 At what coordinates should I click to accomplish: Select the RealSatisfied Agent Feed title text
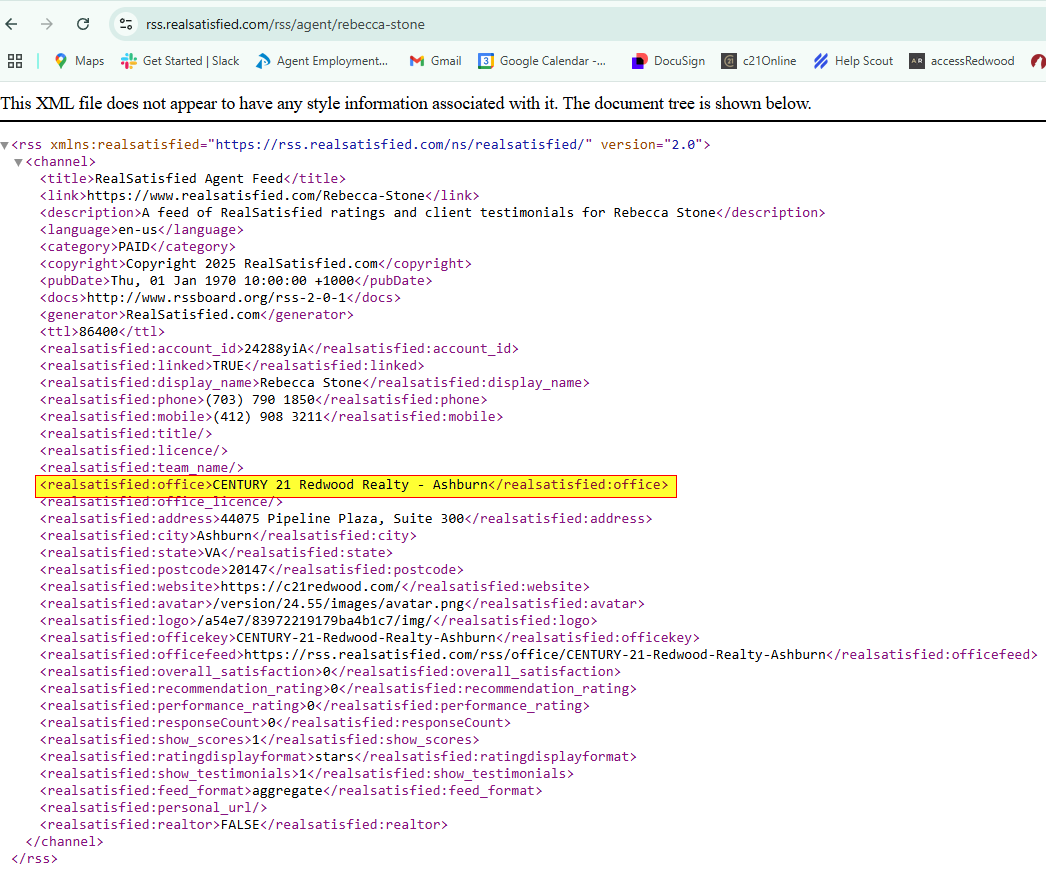189,179
